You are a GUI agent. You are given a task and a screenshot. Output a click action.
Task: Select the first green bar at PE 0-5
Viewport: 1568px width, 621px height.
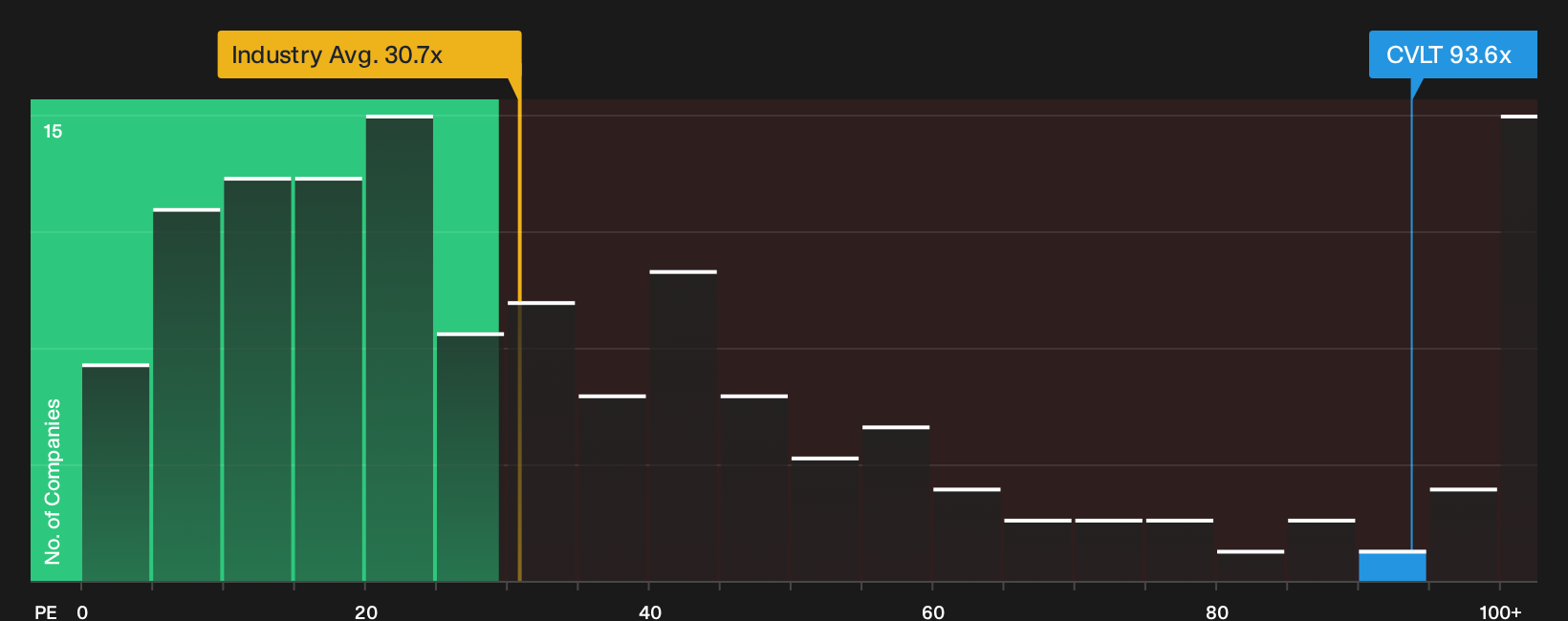pos(116,472)
